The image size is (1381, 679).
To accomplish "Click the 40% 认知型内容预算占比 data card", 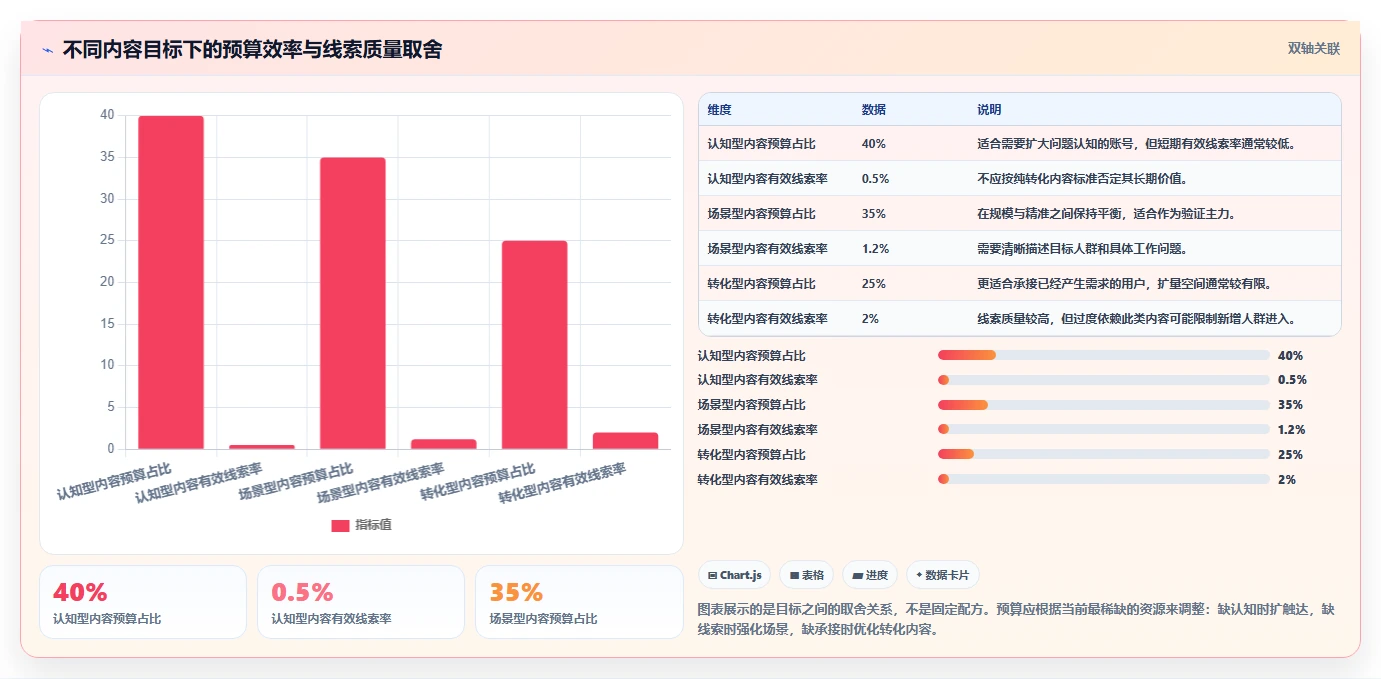I will pos(143,602).
